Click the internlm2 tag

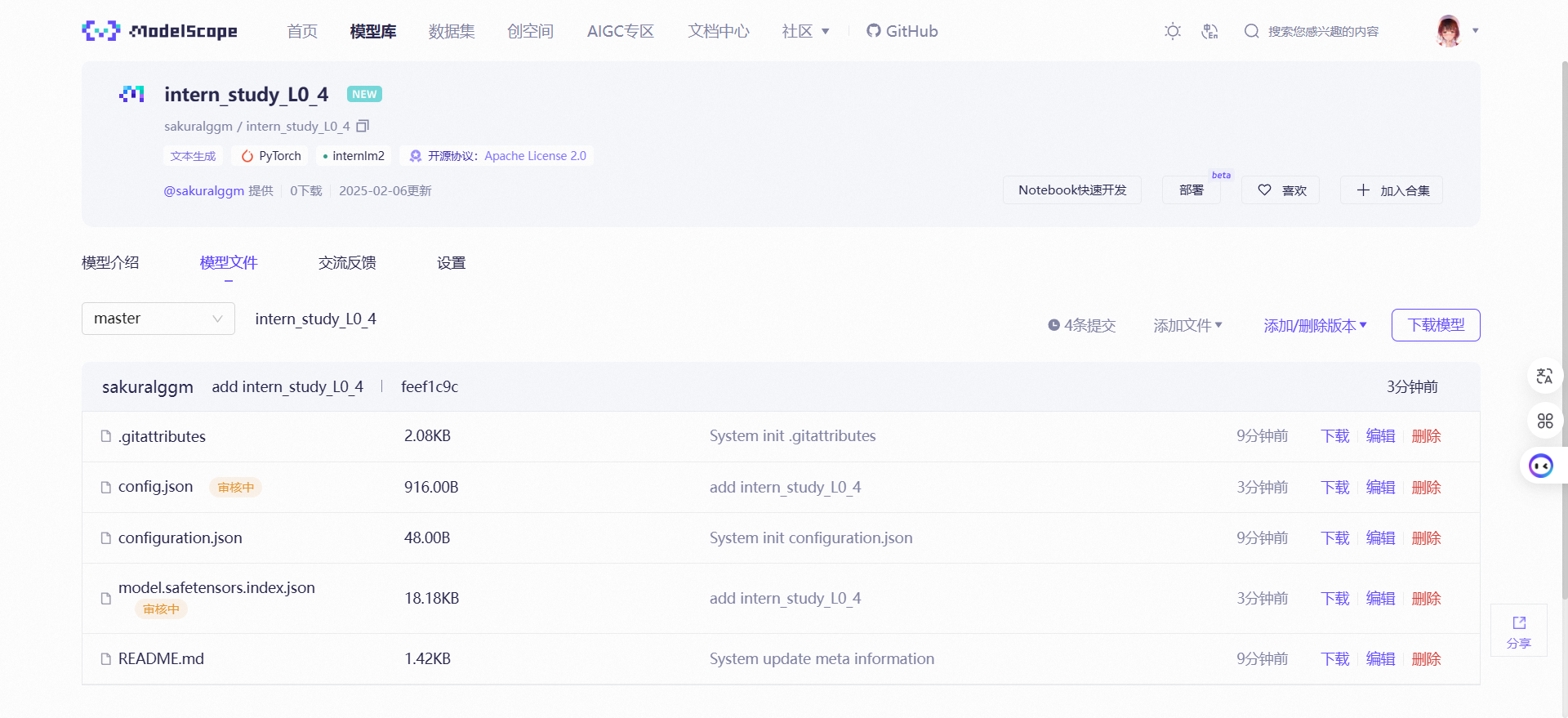click(x=354, y=155)
